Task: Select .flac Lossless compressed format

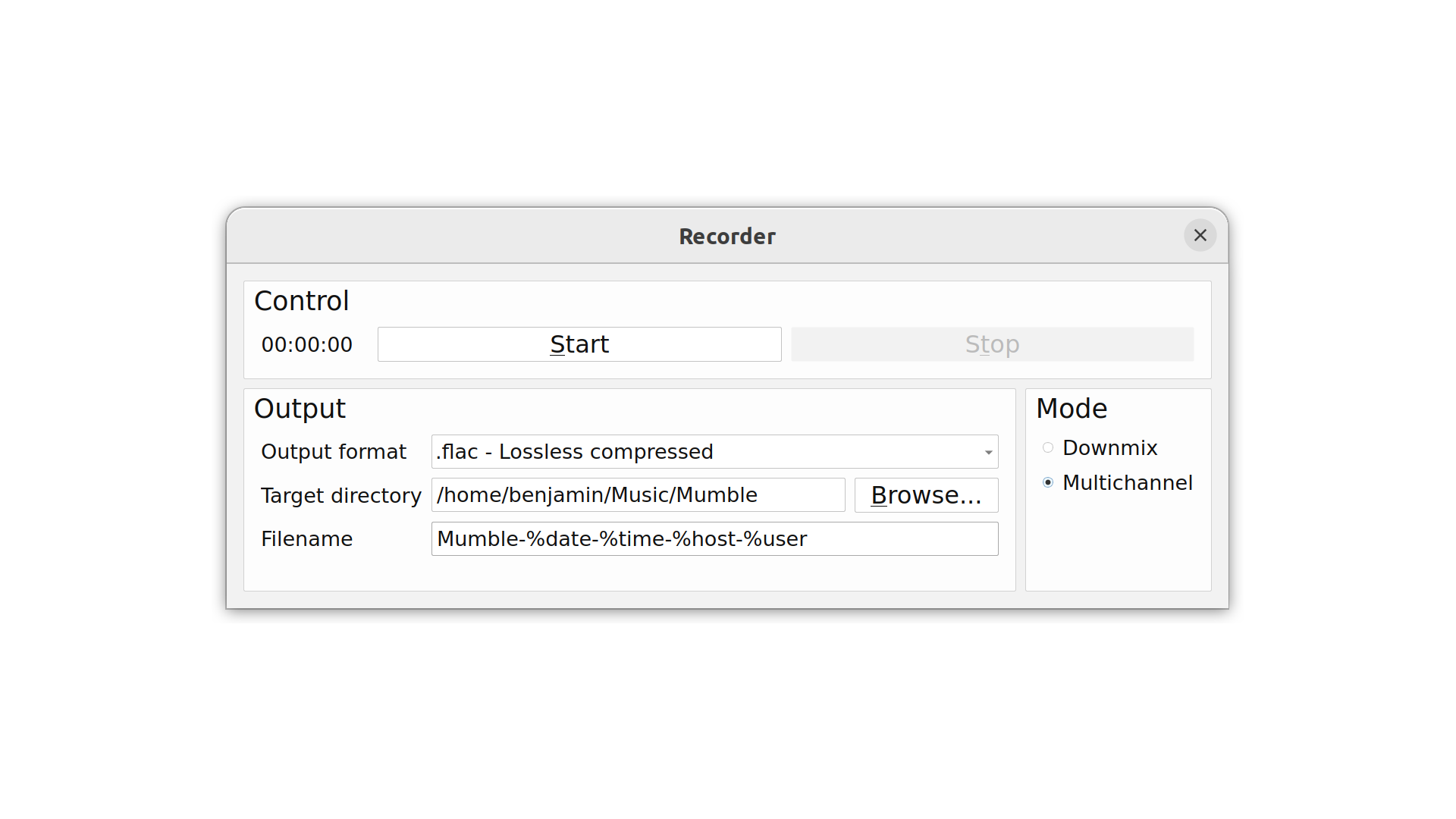Action: click(x=714, y=451)
